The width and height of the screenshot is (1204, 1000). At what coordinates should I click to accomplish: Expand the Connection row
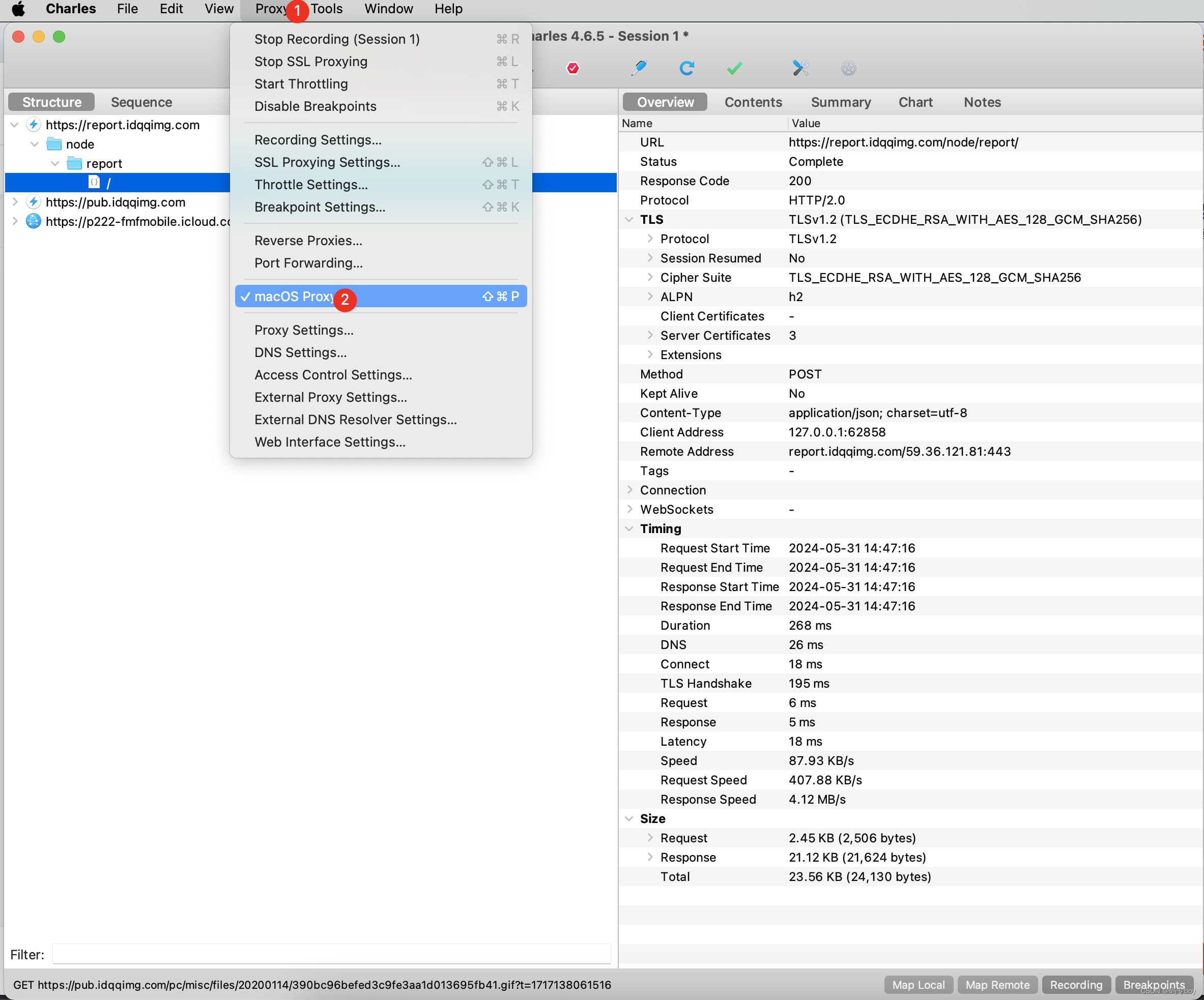coord(629,490)
